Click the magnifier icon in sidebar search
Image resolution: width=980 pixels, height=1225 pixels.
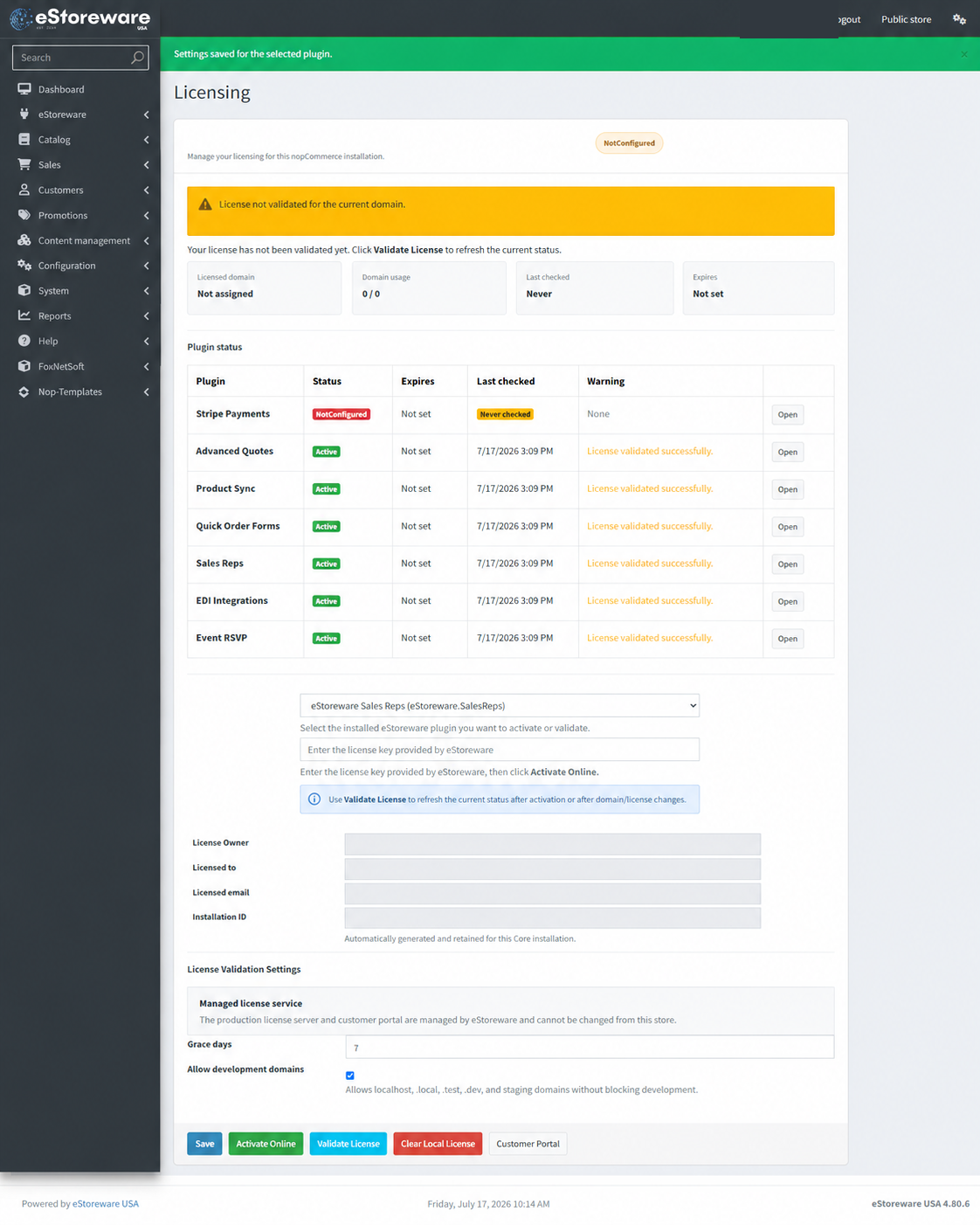[x=137, y=58]
